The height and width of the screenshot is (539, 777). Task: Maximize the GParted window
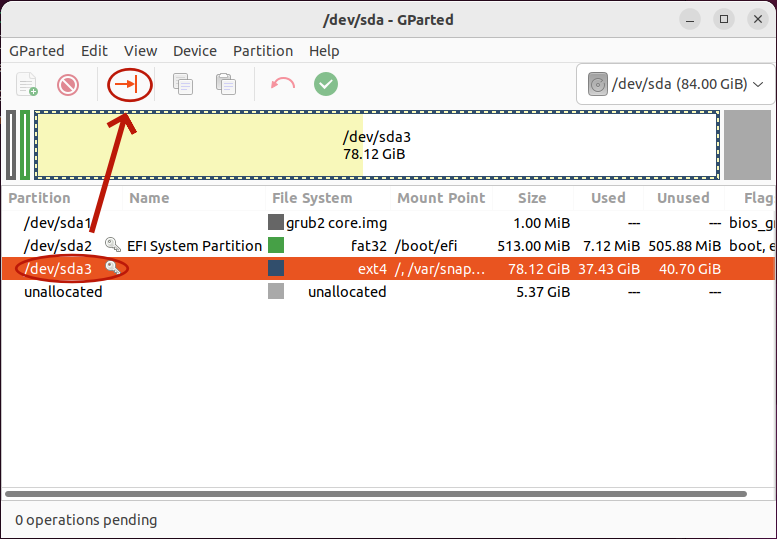click(x=724, y=20)
